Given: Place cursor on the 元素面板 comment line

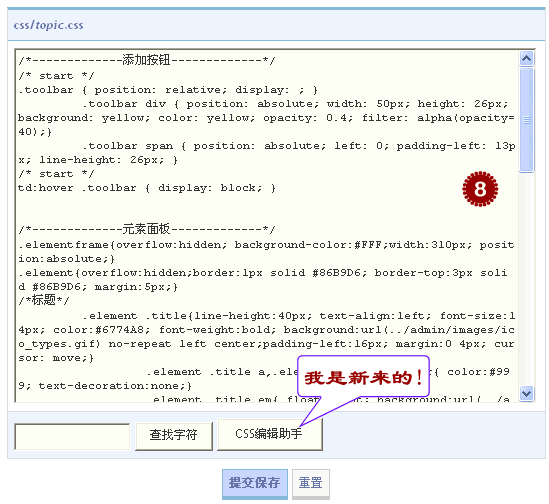Looking at the screenshot, I should pos(147,229).
